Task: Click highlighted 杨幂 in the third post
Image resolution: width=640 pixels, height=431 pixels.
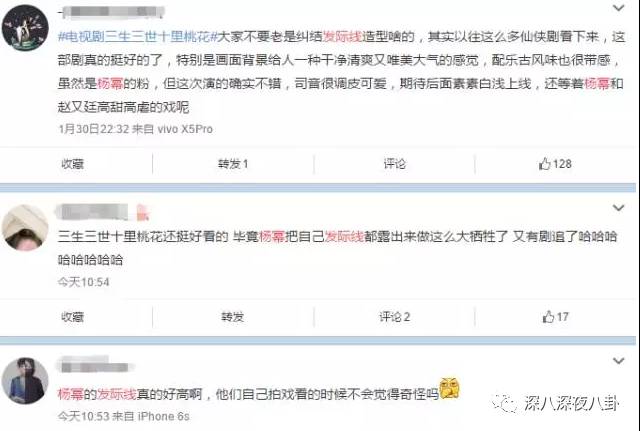Action: [x=71, y=394]
